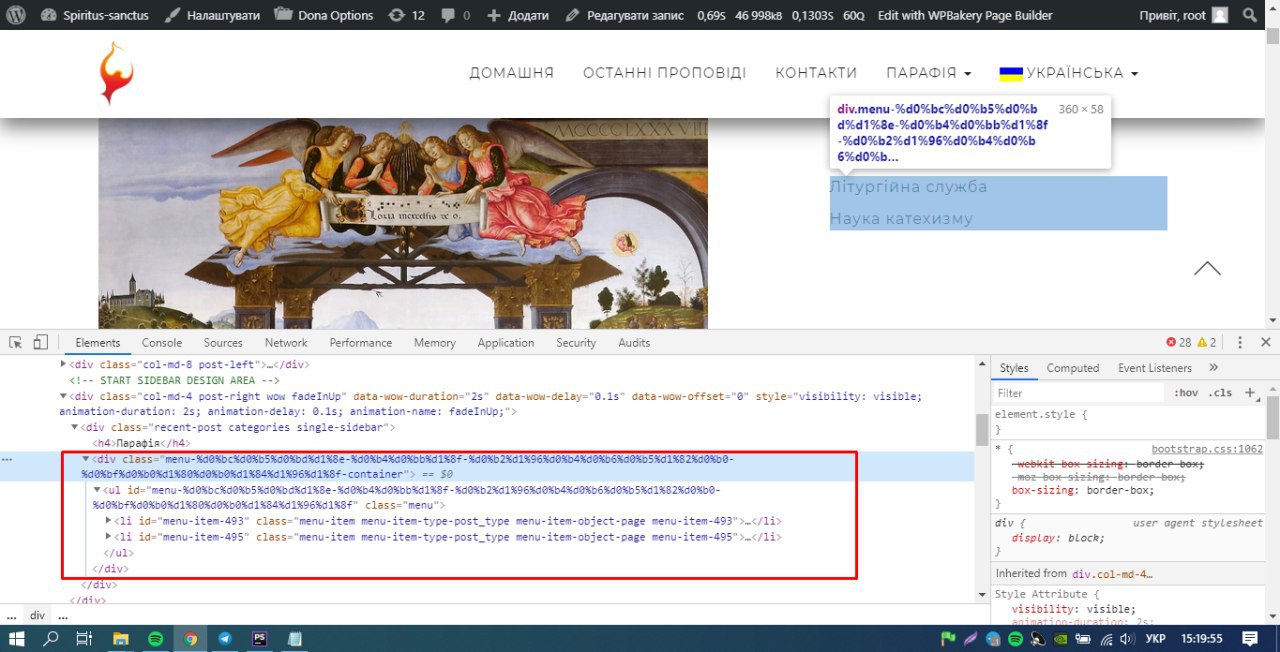1280x652 pixels.
Task: Switch to the Memory tab
Action: pos(435,342)
